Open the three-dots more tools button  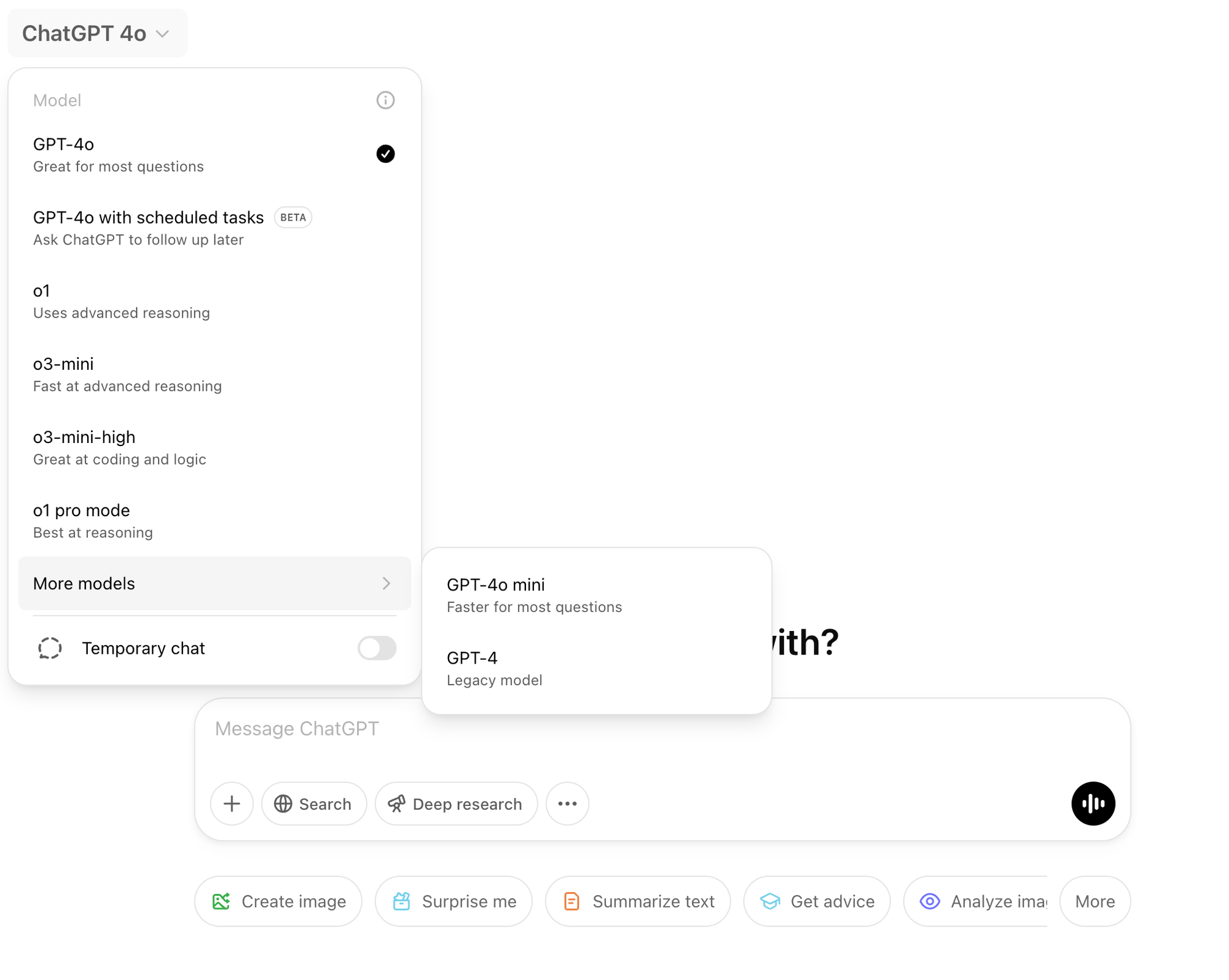tap(567, 804)
